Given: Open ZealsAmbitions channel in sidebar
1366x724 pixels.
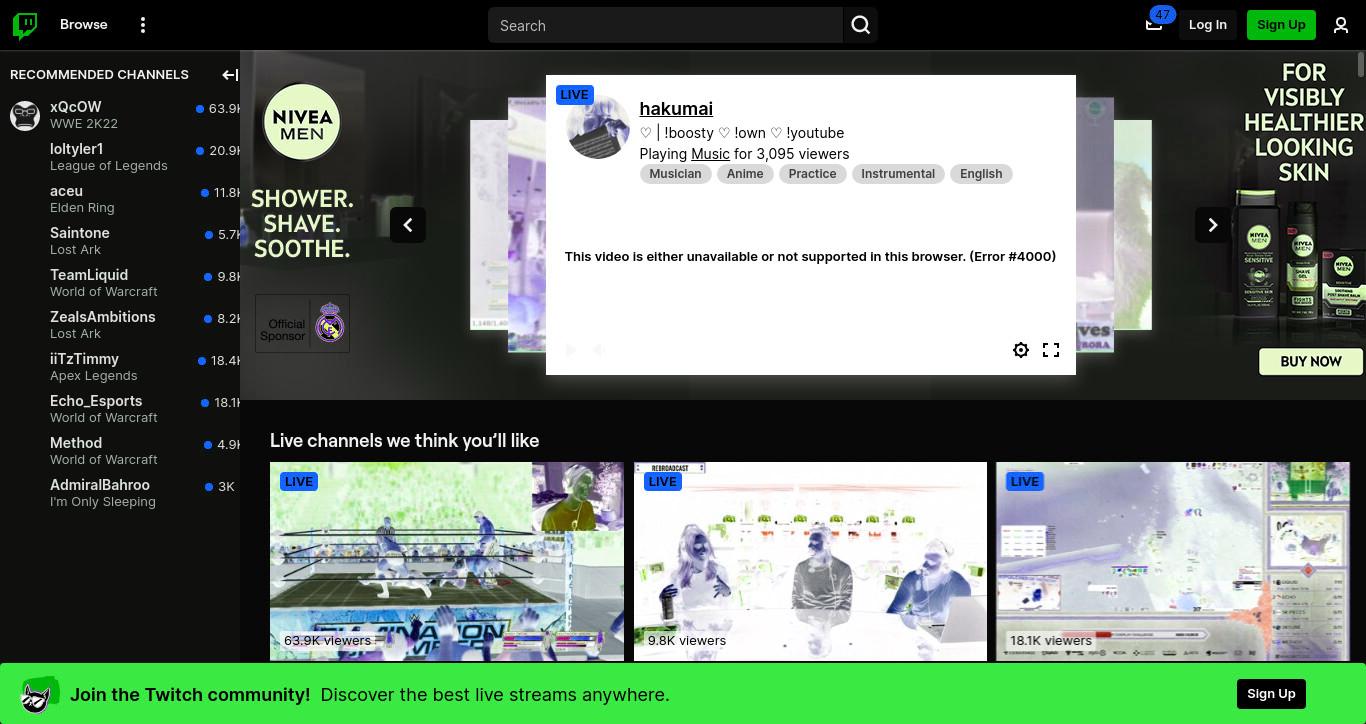Looking at the screenshot, I should (120, 325).
